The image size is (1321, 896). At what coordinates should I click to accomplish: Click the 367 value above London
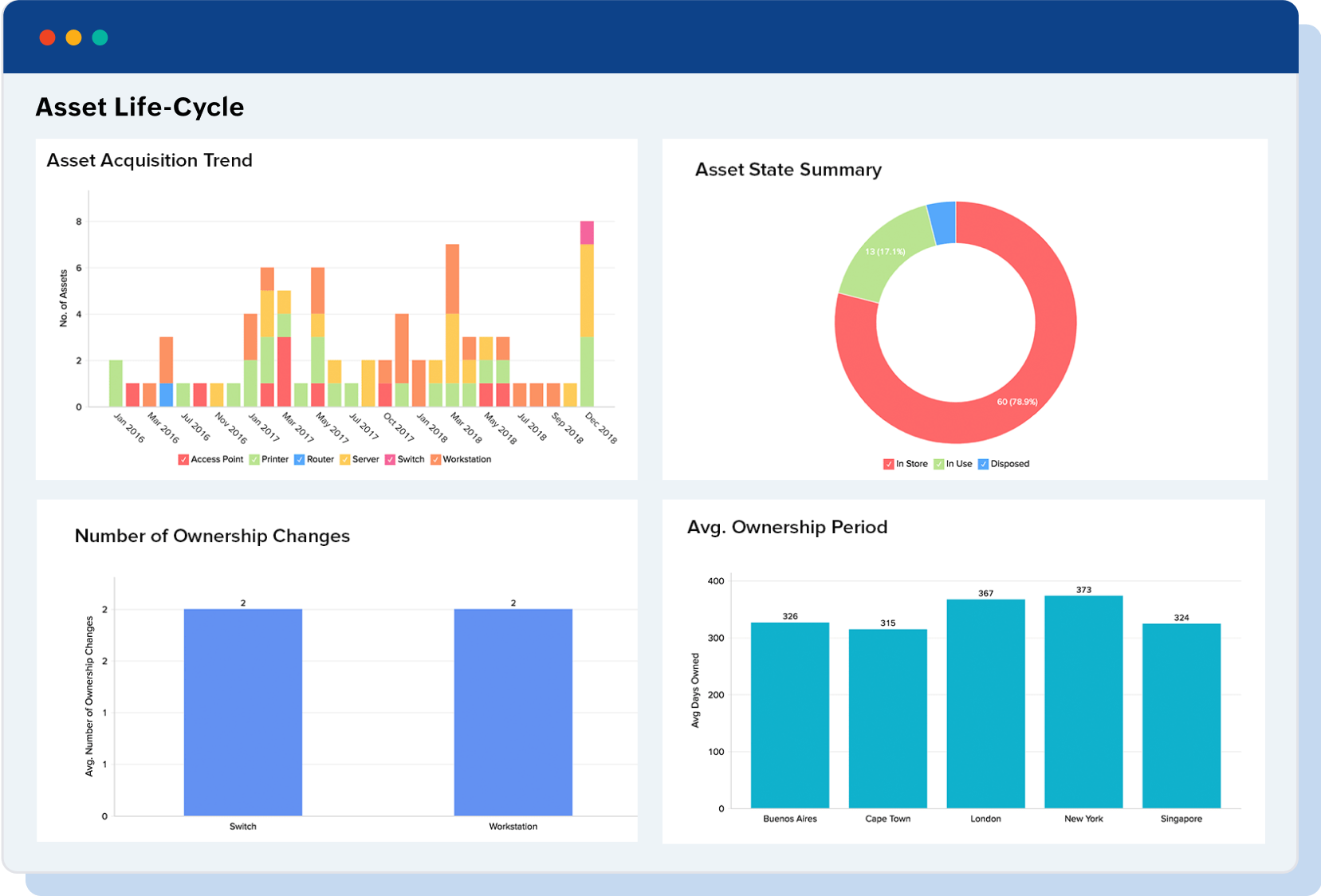point(986,593)
